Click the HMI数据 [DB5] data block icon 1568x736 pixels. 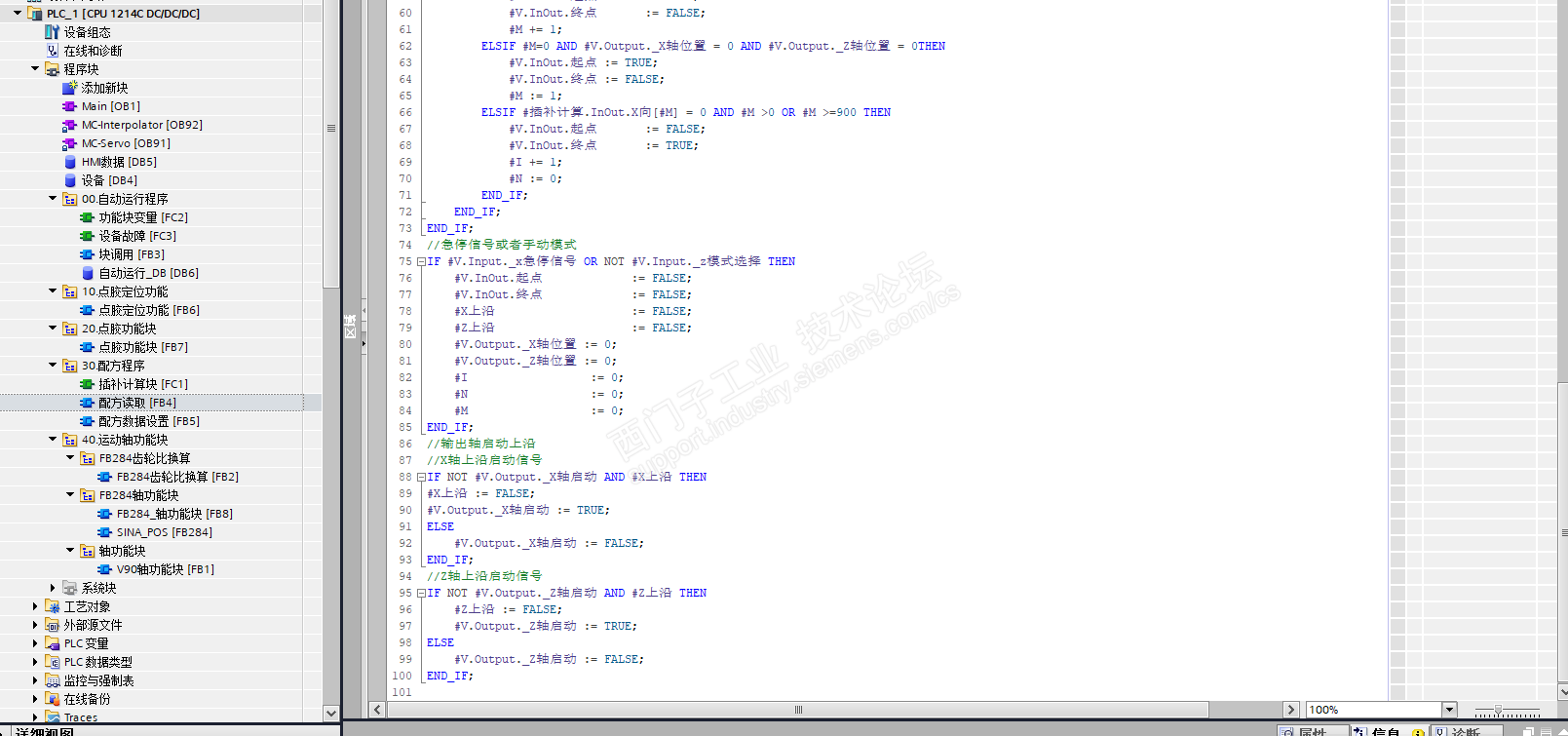[70, 162]
